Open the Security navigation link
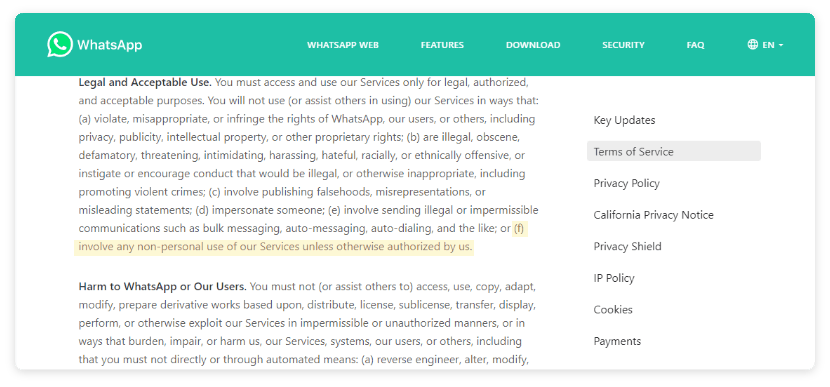The width and height of the screenshot is (830, 387). [x=623, y=45]
